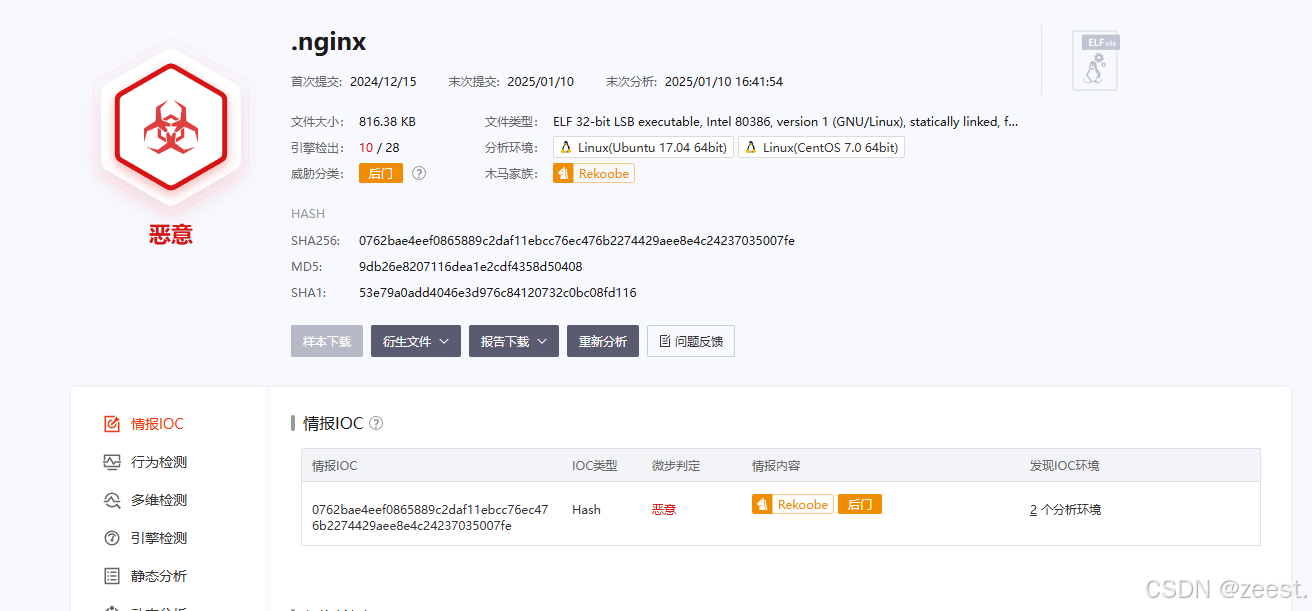This screenshot has width=1312, height=611.
Task: Click the hash in the 情报IOC table row
Action: pos(430,517)
